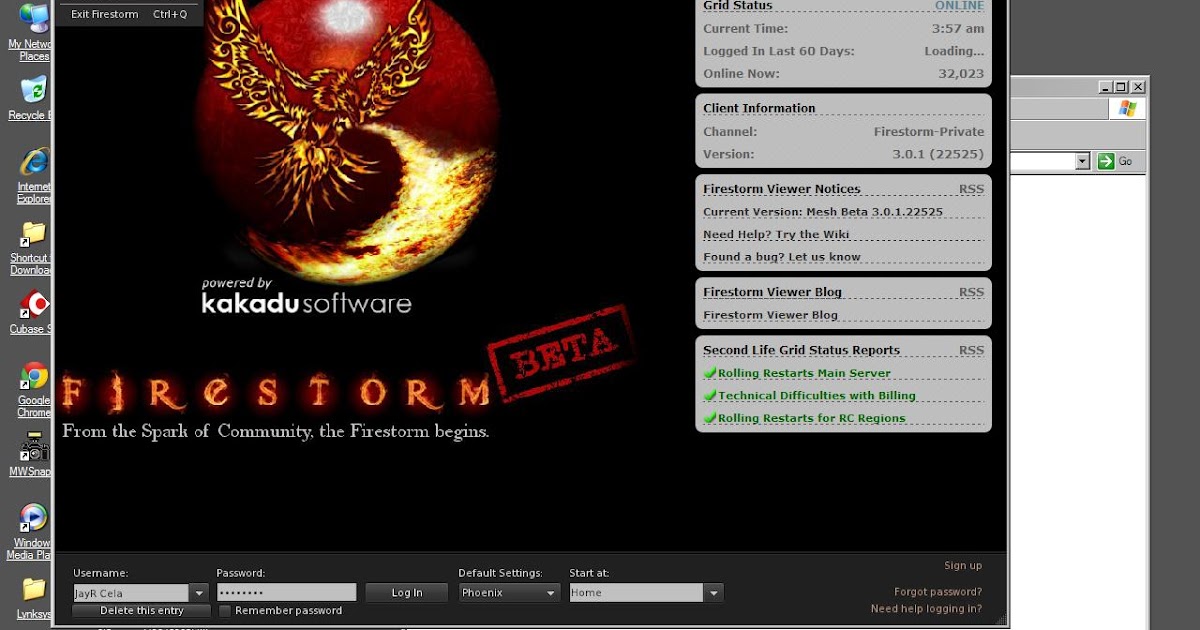Click the green check beside Rolling Restarts Main Server
Viewport: 1200px width, 630px height.
click(710, 373)
